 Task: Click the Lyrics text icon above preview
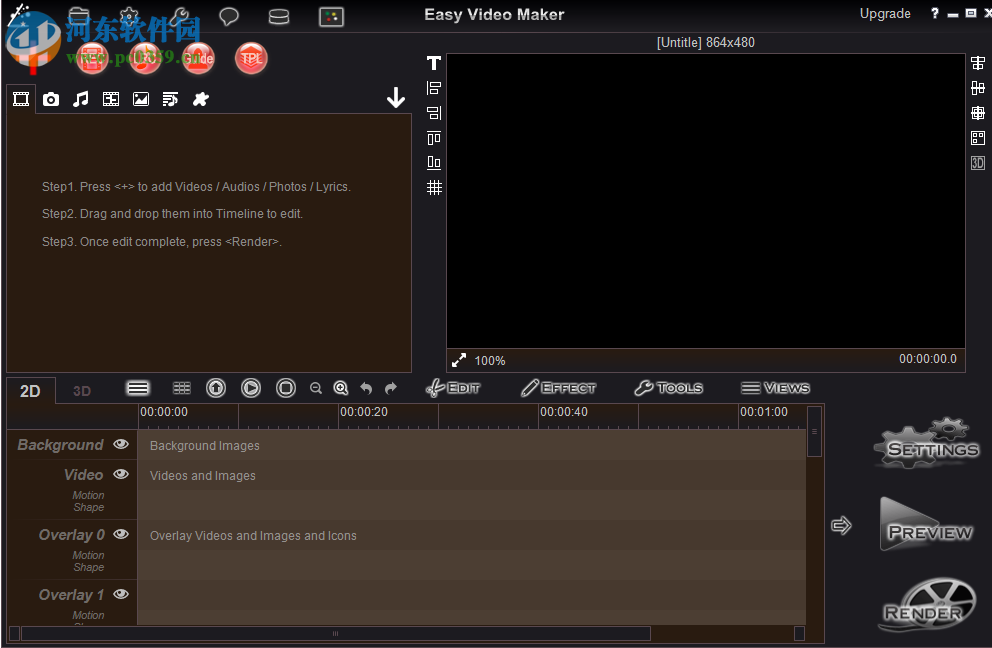pyautogui.click(x=433, y=62)
